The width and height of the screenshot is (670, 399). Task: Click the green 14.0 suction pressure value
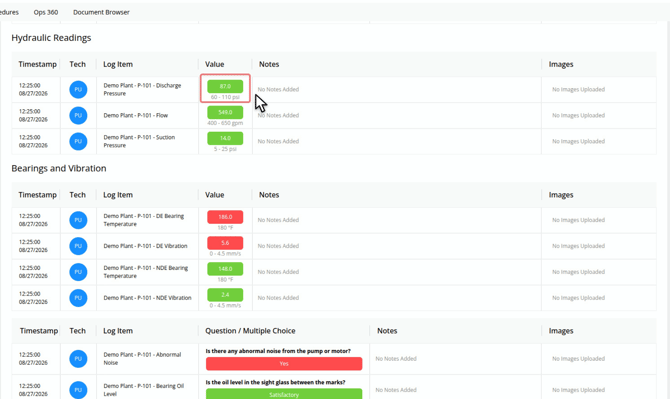[x=225, y=138]
